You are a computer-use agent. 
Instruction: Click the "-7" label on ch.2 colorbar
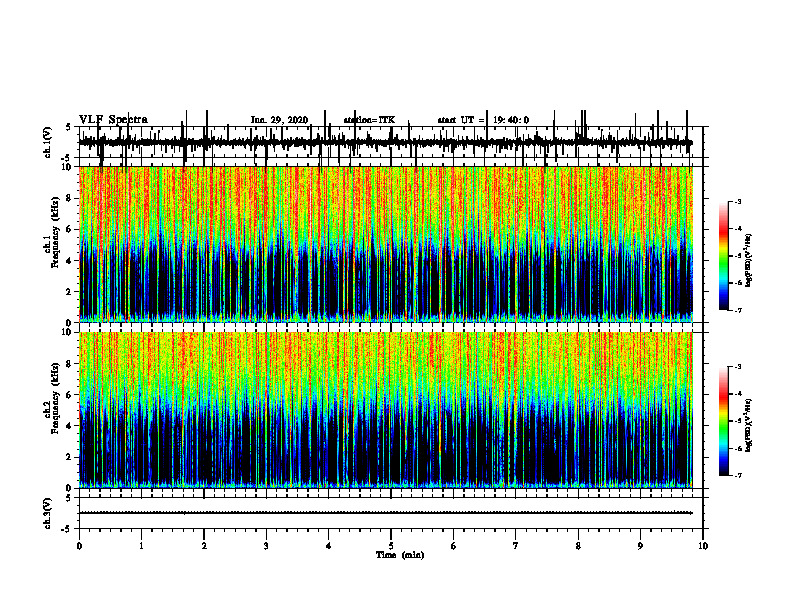[738, 475]
